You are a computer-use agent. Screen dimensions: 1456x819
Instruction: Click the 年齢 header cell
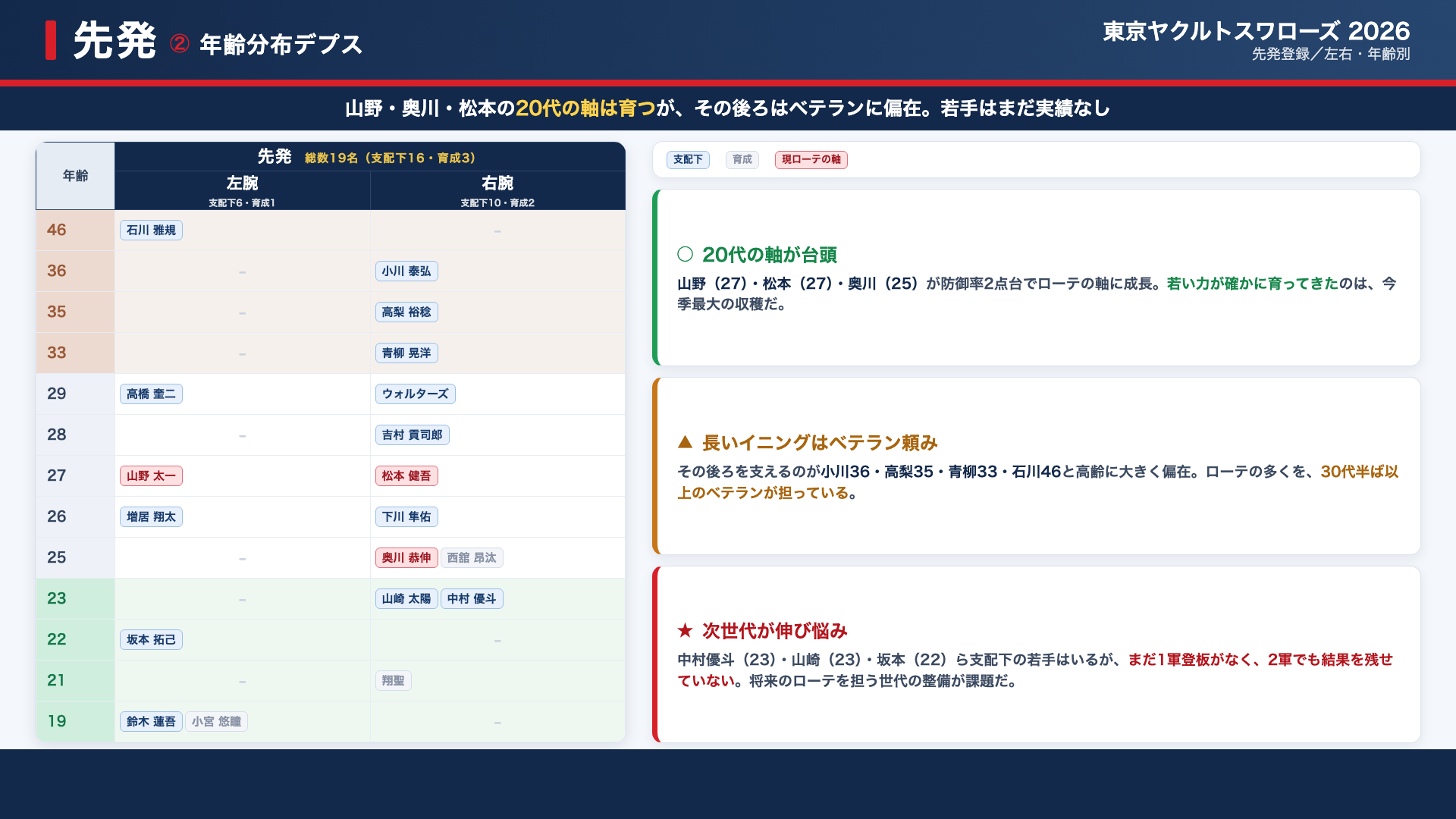(75, 176)
